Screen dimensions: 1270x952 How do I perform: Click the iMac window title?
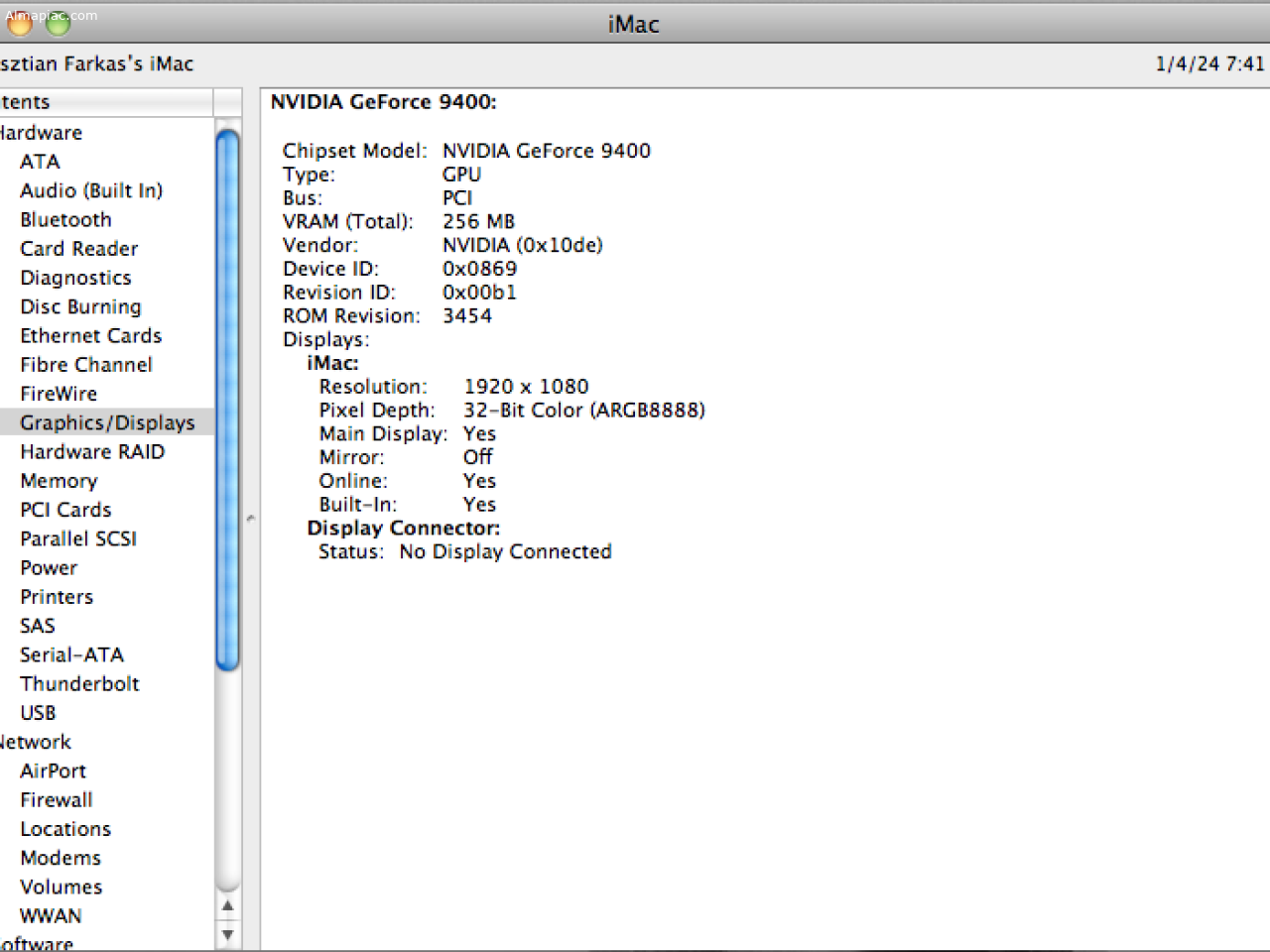tap(633, 24)
